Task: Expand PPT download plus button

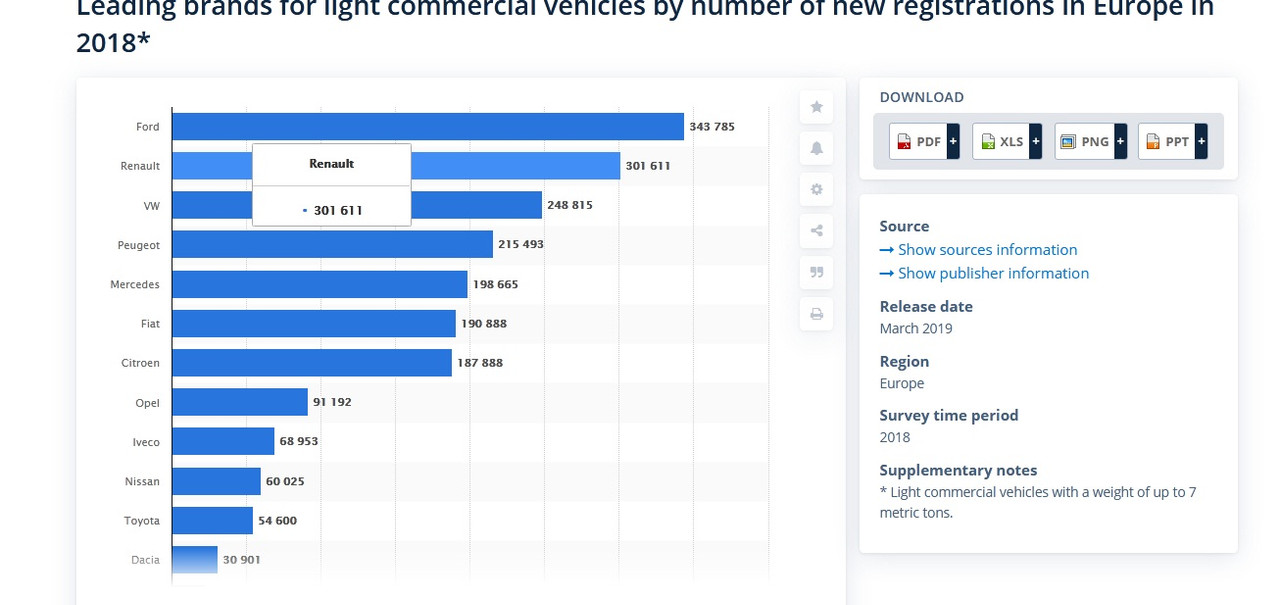Action: (1201, 142)
